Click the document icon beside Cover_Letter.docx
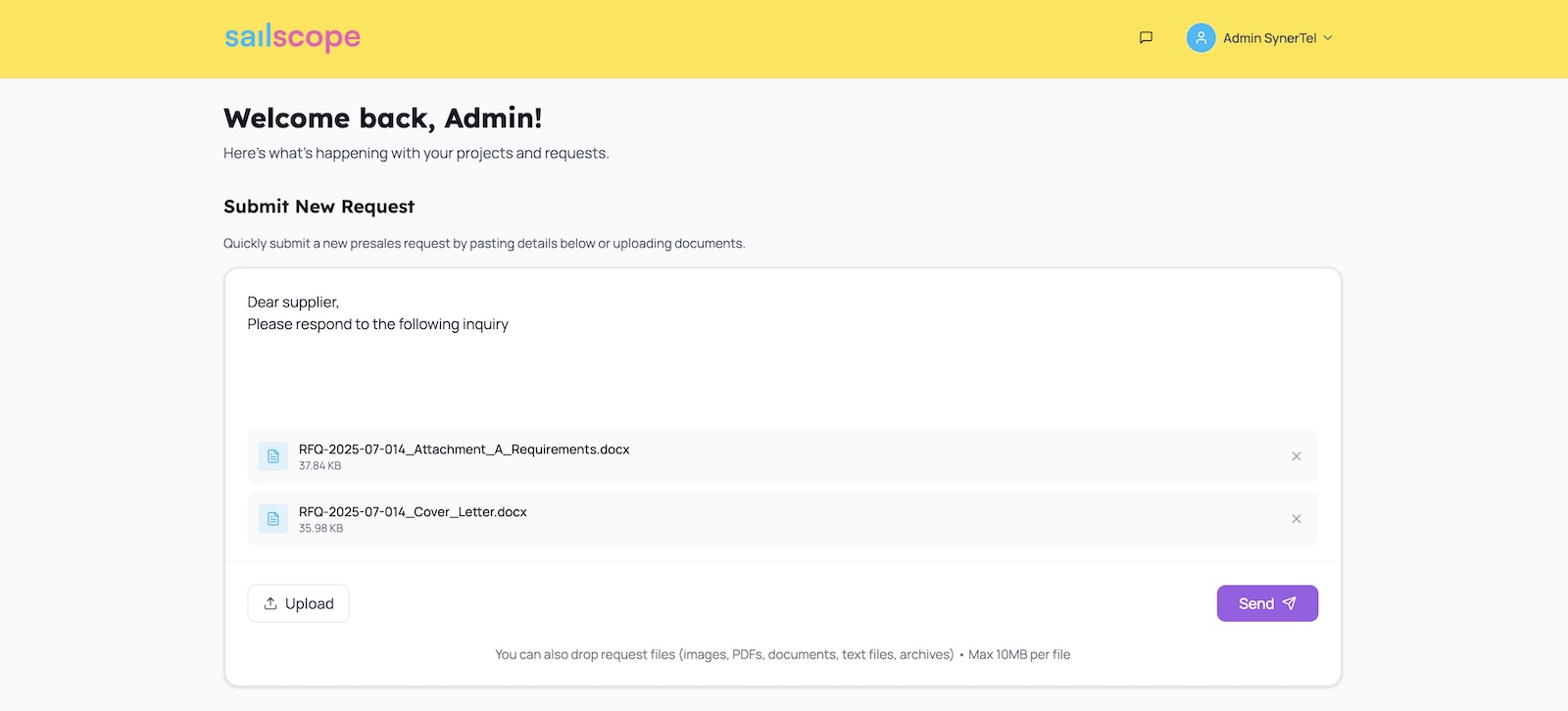The width and height of the screenshot is (1568, 711). click(273, 519)
